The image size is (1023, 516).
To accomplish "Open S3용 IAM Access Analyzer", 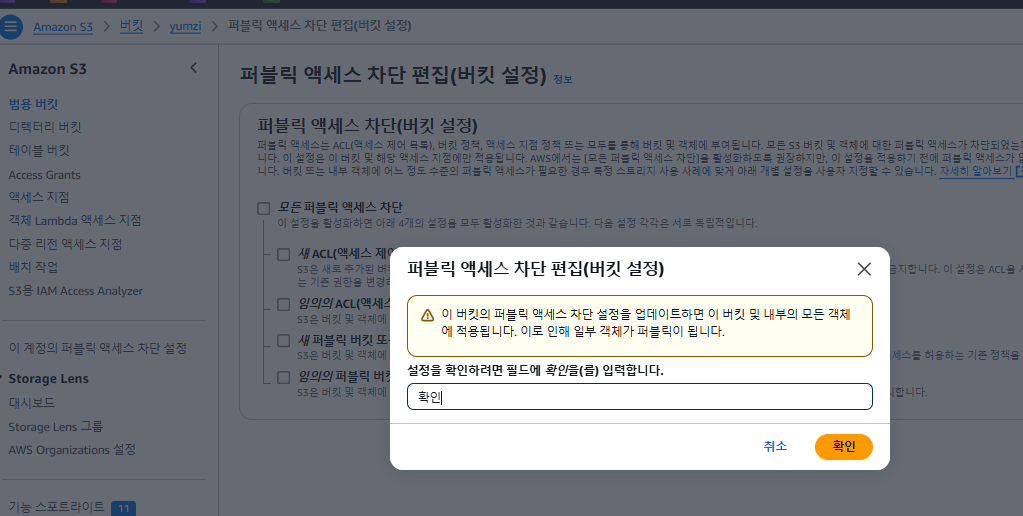I will click(x=76, y=291).
